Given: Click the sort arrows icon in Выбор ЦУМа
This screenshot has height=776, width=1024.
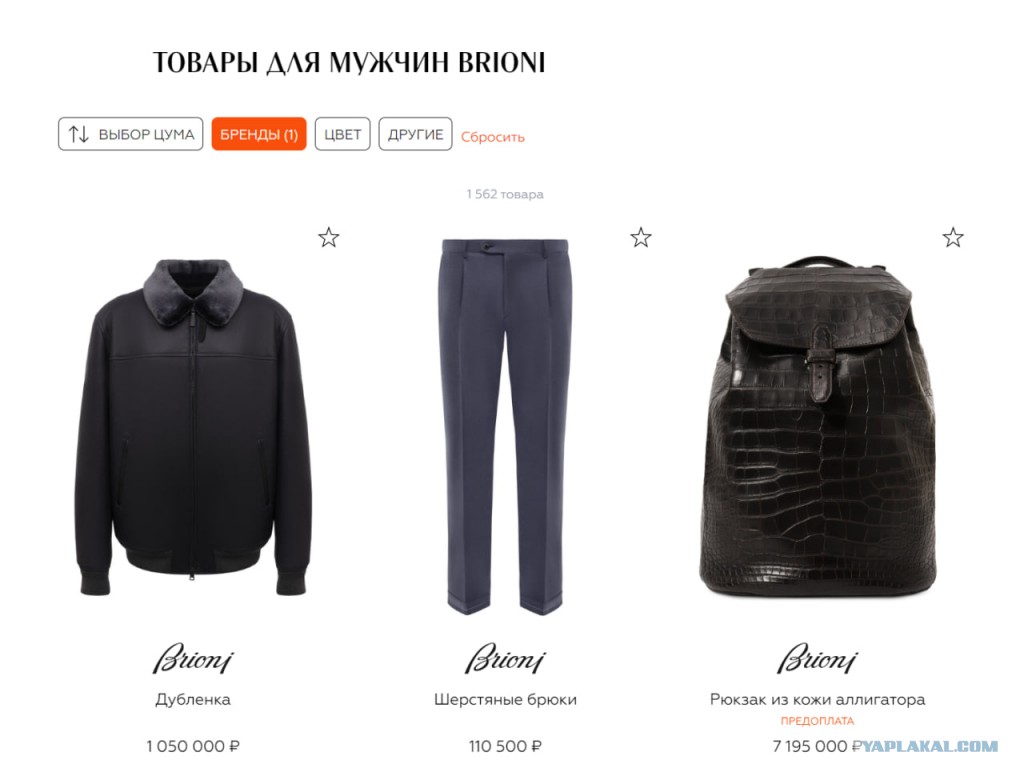Looking at the screenshot, I should (x=79, y=134).
